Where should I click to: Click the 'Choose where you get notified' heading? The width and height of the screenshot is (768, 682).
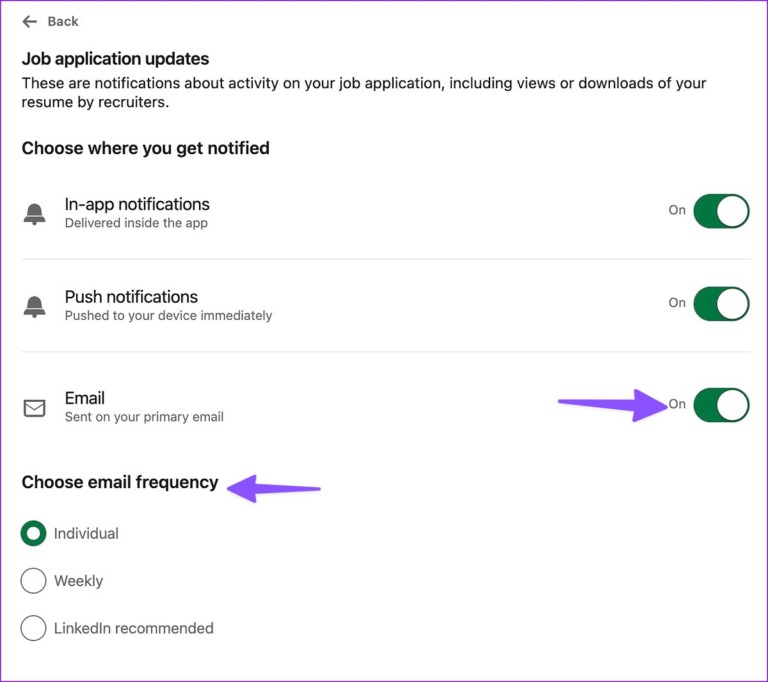(x=146, y=148)
